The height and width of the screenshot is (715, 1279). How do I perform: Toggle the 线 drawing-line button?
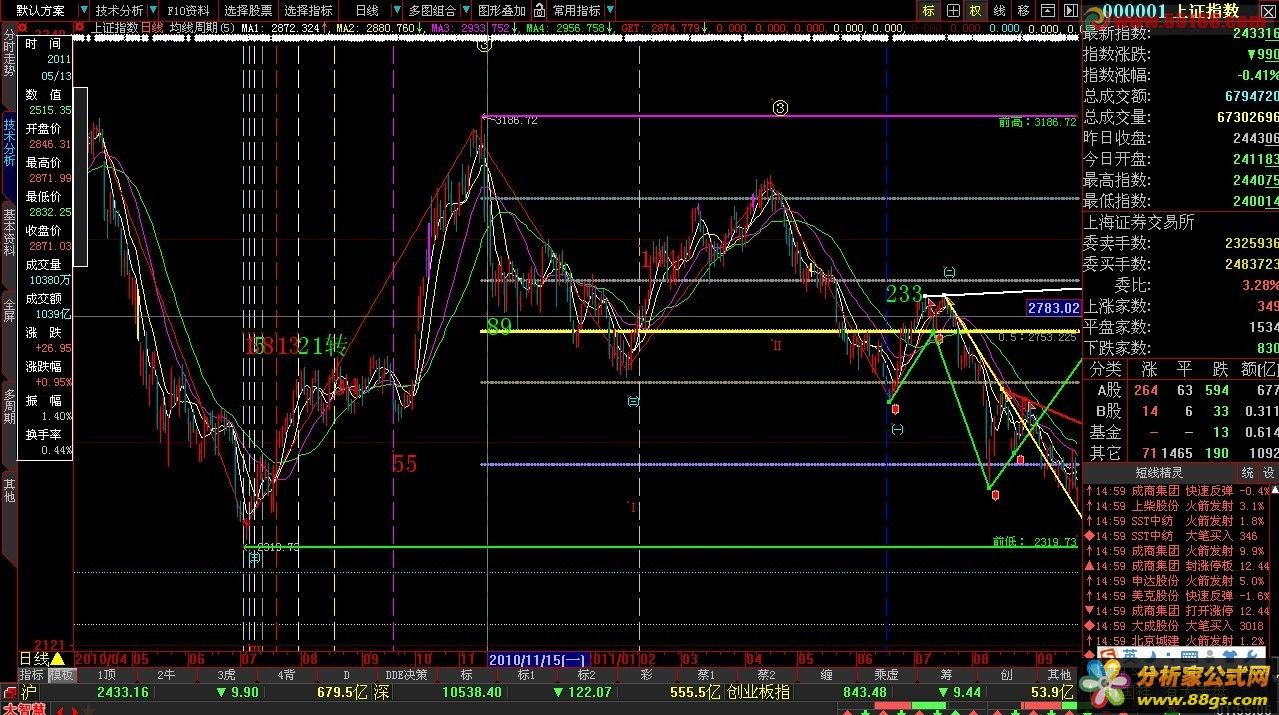click(x=999, y=10)
